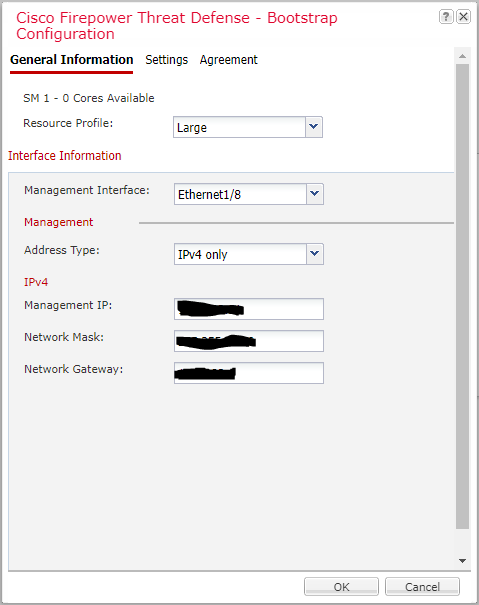Click the IPv4 only address type box
This screenshot has height=605, width=479.
240,254
